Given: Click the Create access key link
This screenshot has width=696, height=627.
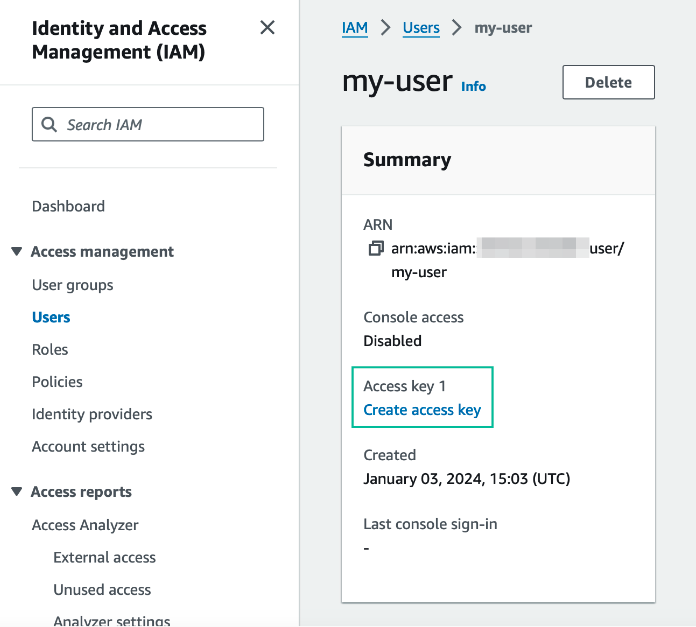Looking at the screenshot, I should click(x=422, y=410).
